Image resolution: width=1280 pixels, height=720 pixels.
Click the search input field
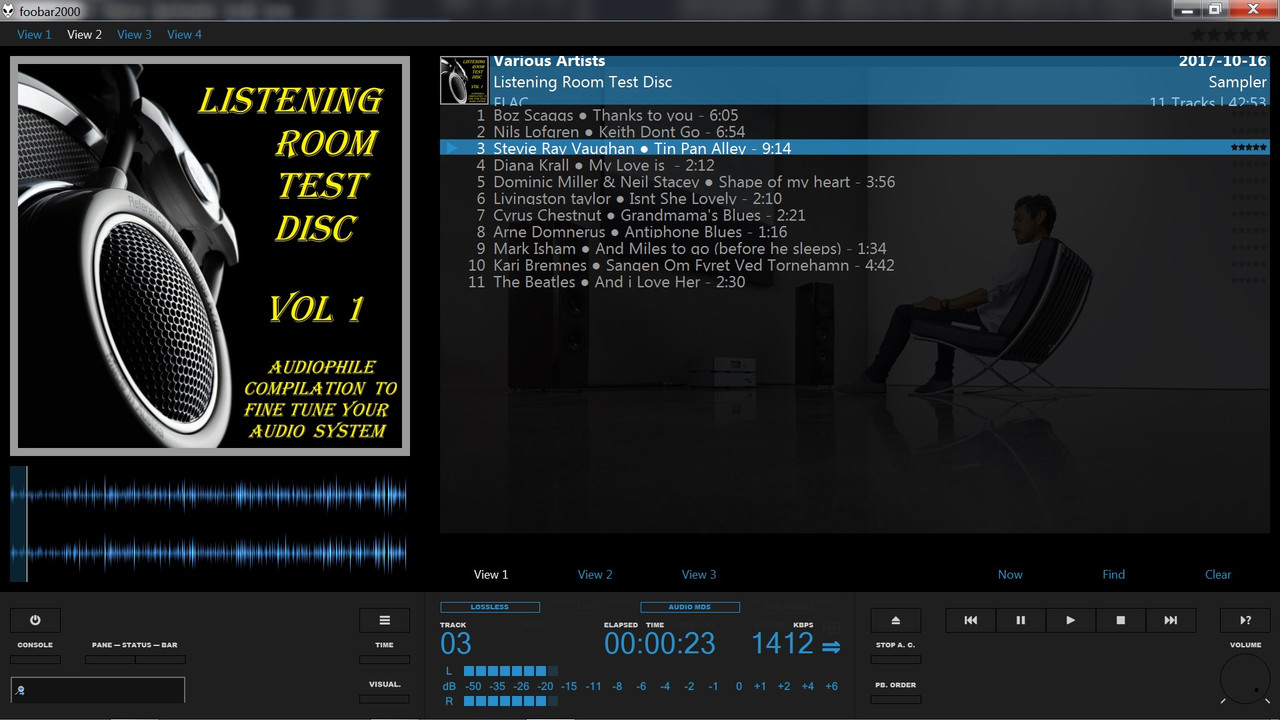pos(98,690)
